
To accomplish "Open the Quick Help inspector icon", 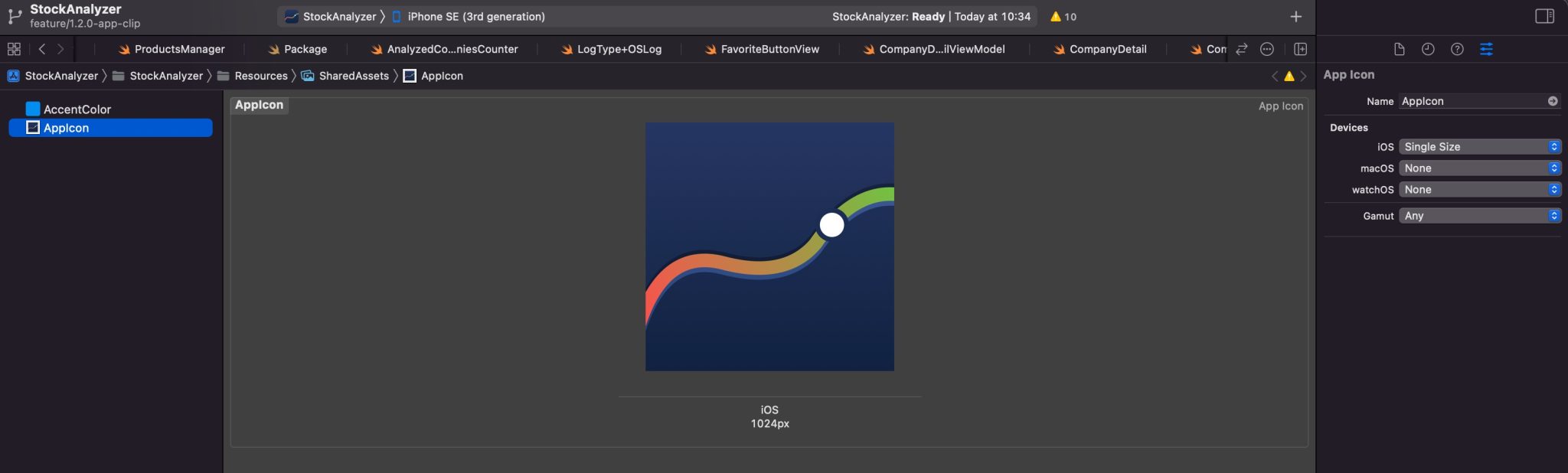I will 1457,49.
